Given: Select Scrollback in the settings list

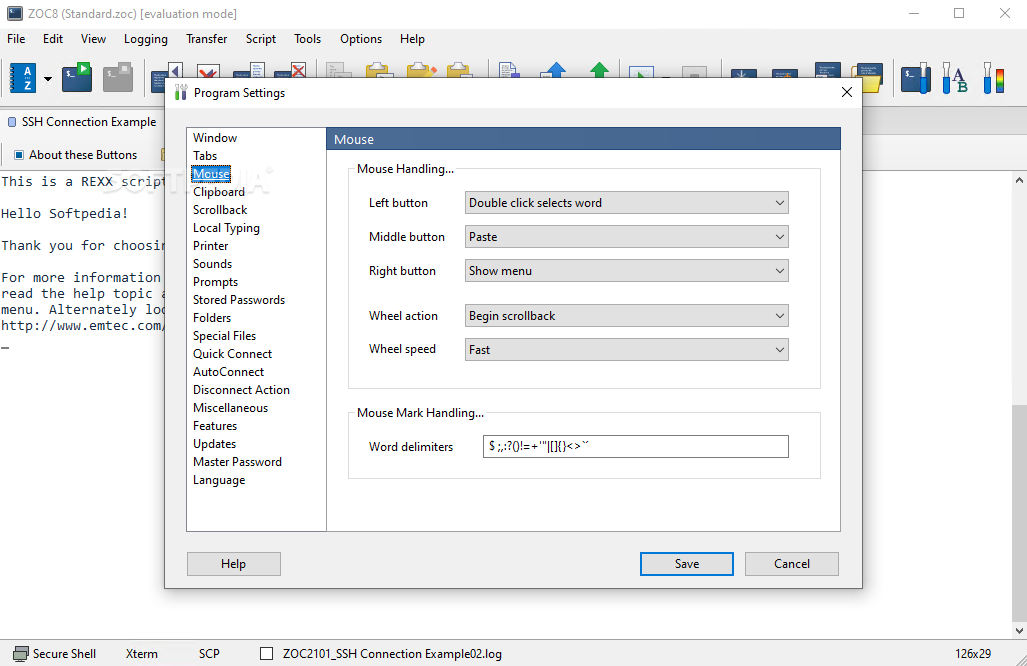Looking at the screenshot, I should pyautogui.click(x=220, y=210).
